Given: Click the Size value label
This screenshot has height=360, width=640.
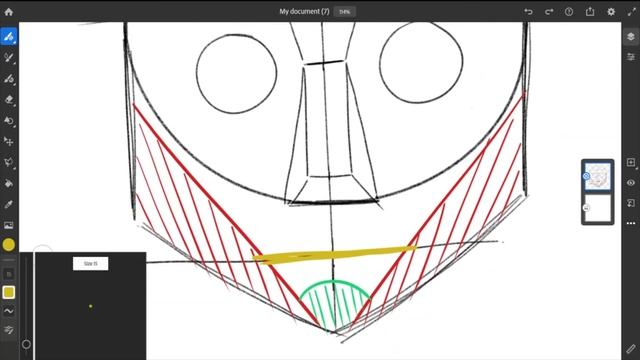Looking at the screenshot, I should [91, 264].
